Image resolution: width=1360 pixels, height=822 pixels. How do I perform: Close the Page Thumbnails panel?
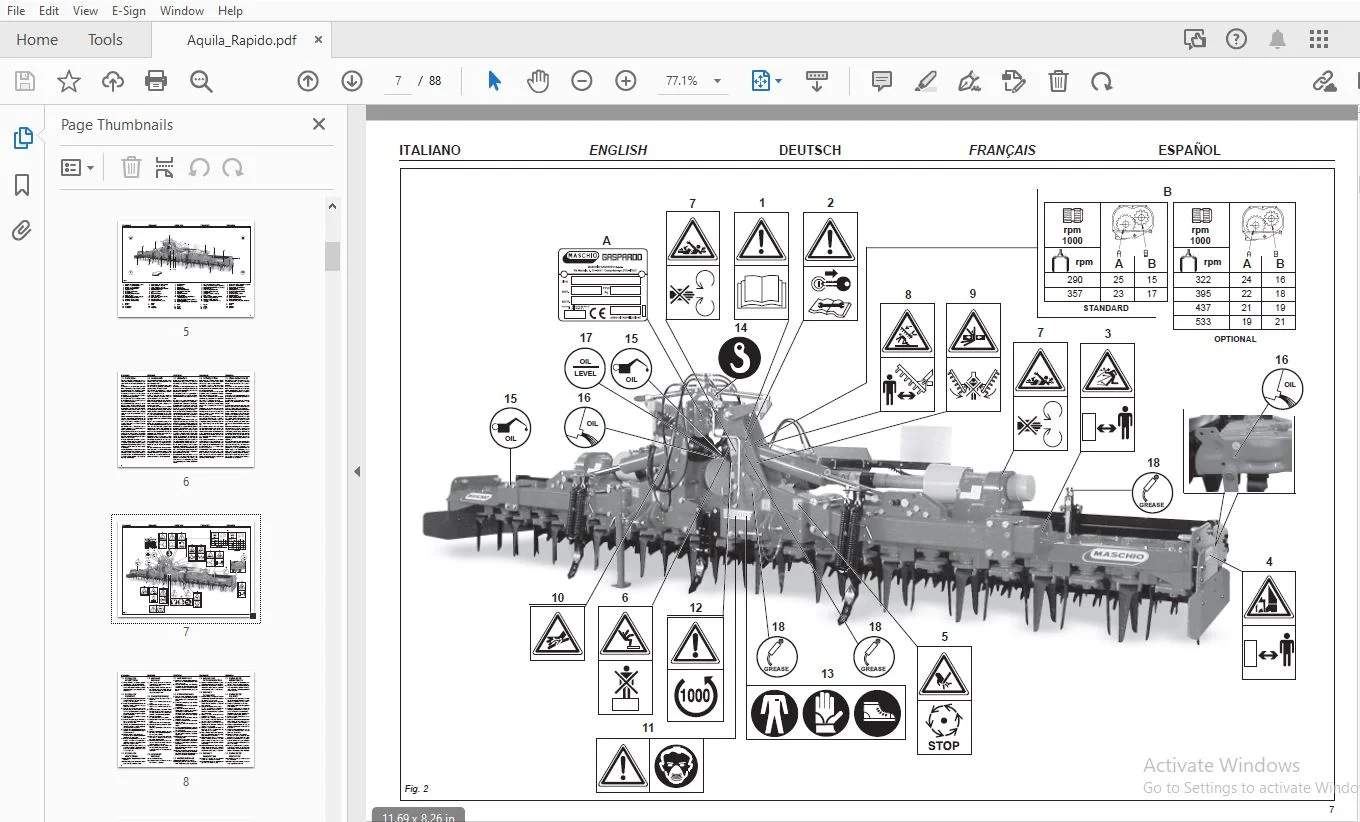click(319, 124)
